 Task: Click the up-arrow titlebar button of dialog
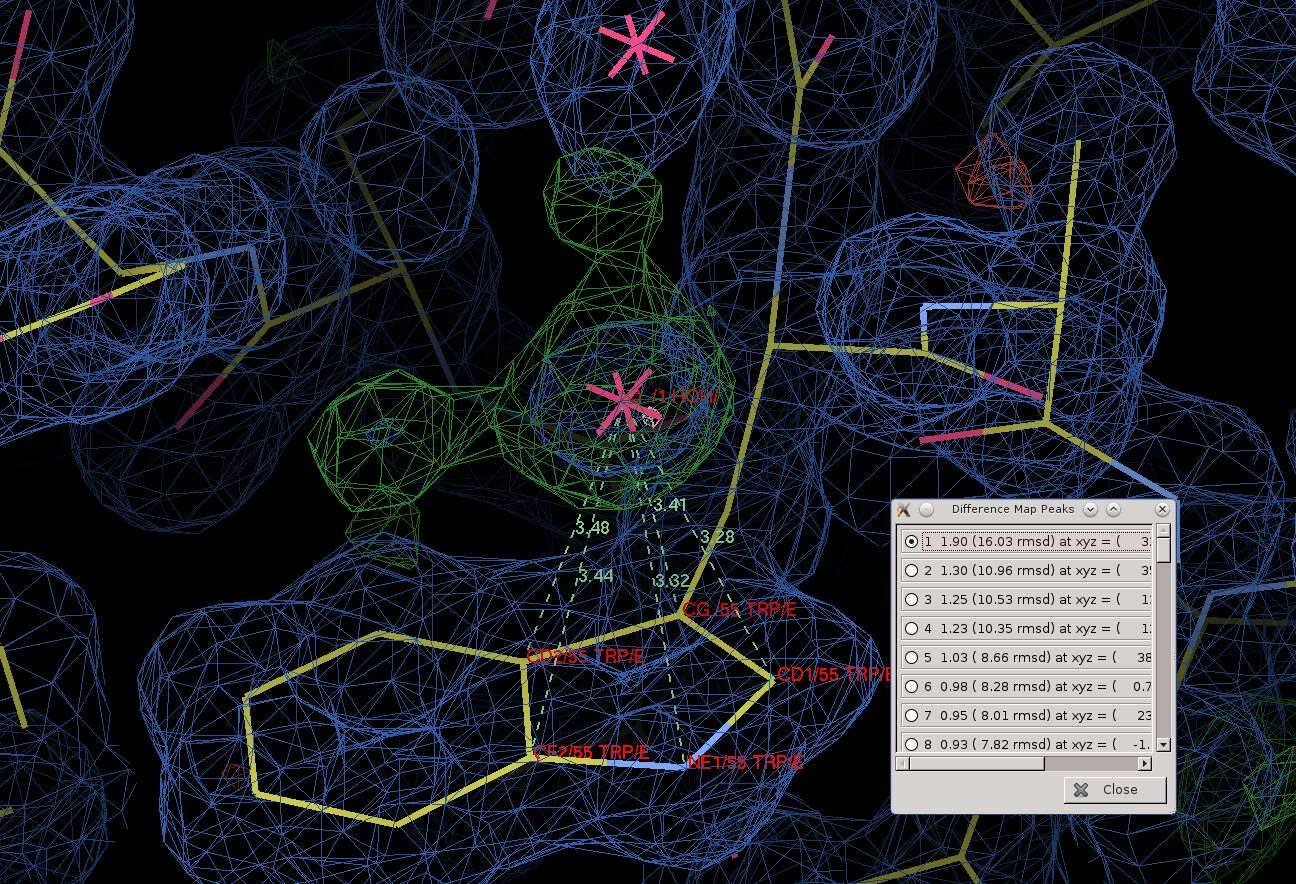(1113, 509)
